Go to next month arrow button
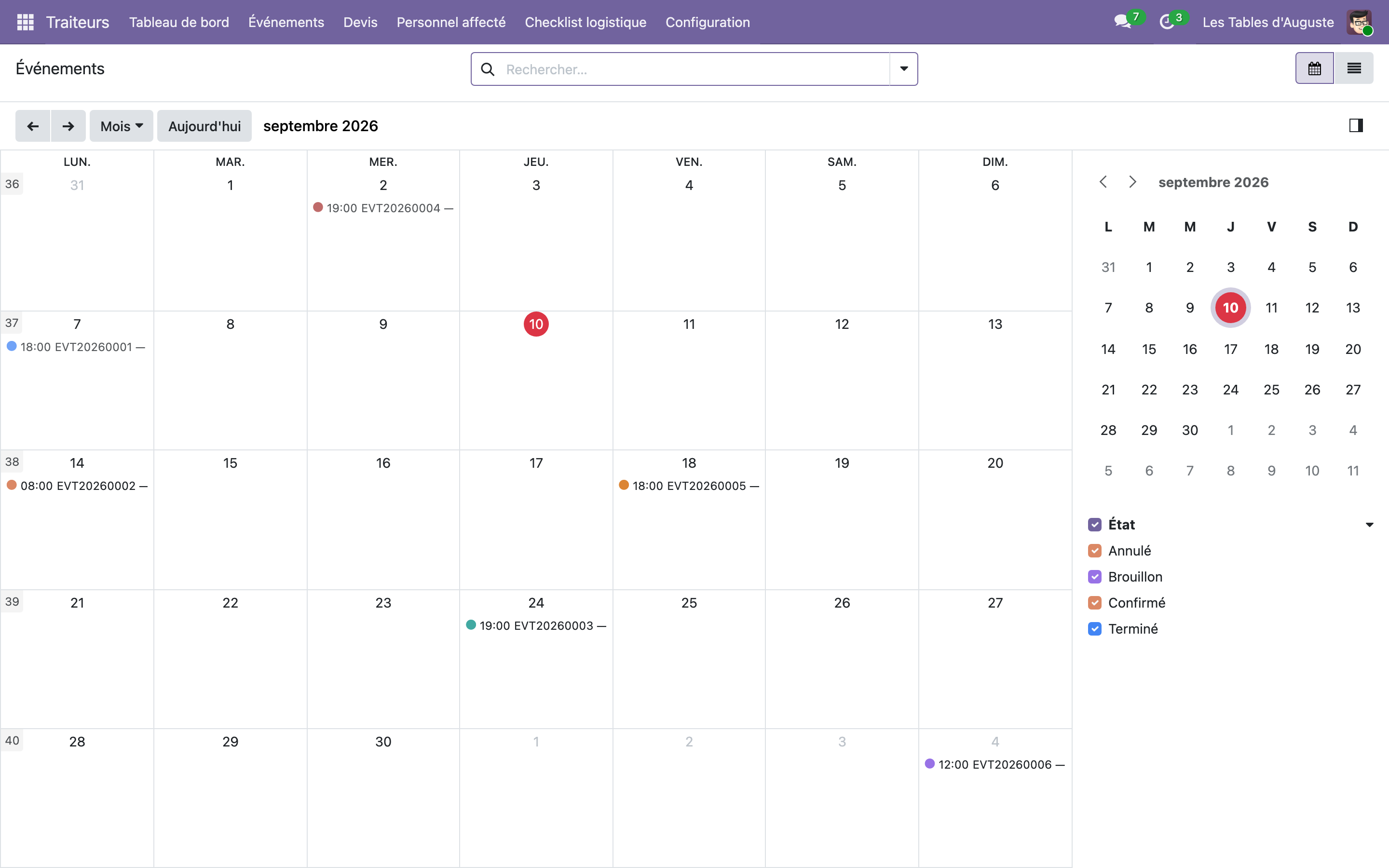The width and height of the screenshot is (1389, 868). [68, 126]
